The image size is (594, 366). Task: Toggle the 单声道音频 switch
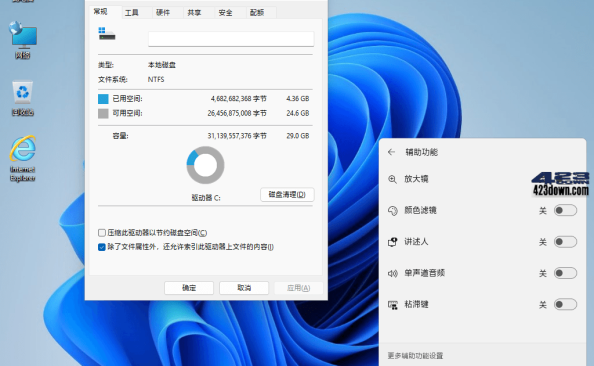(x=565, y=273)
